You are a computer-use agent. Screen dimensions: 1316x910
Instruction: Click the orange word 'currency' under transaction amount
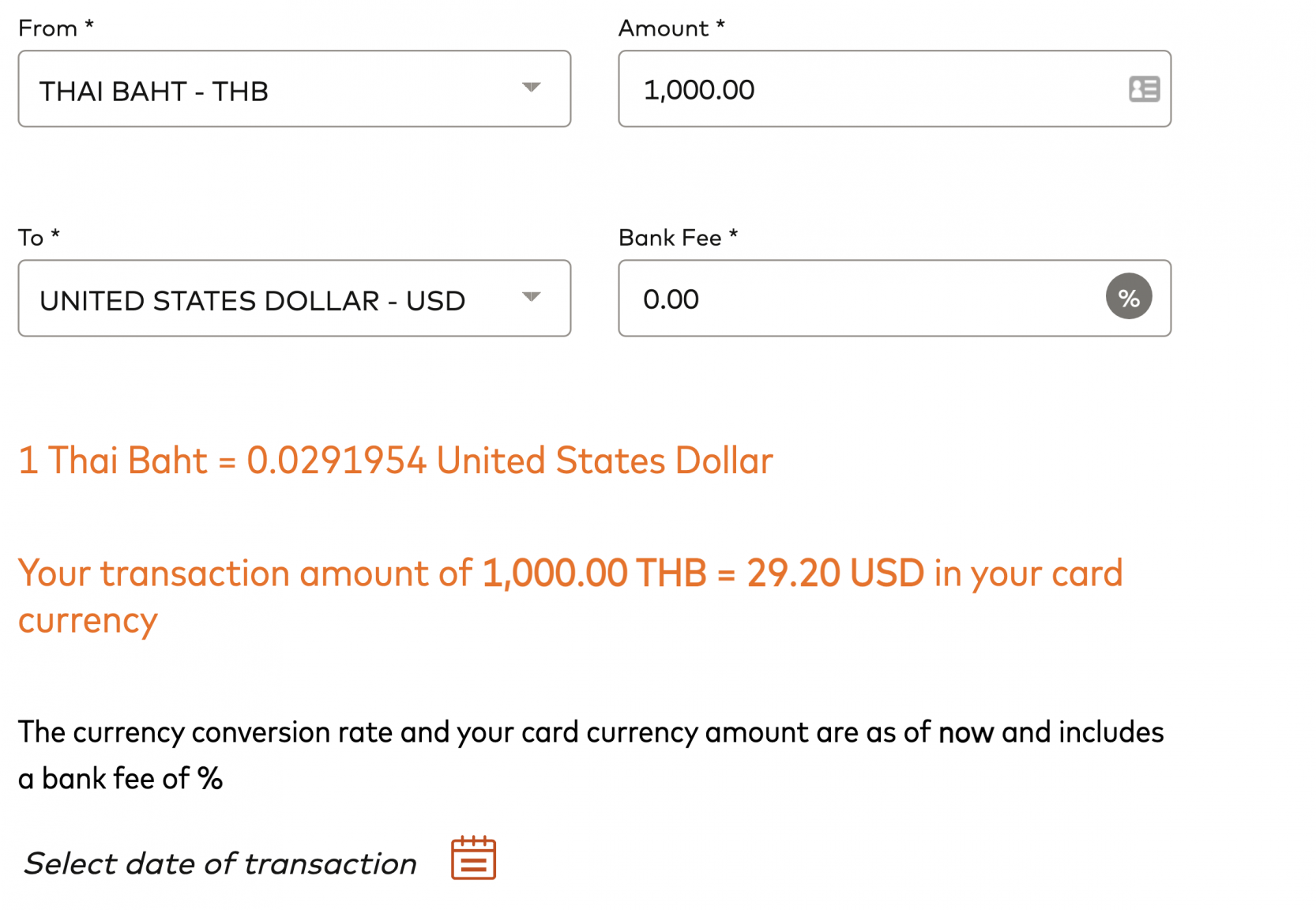point(88,621)
